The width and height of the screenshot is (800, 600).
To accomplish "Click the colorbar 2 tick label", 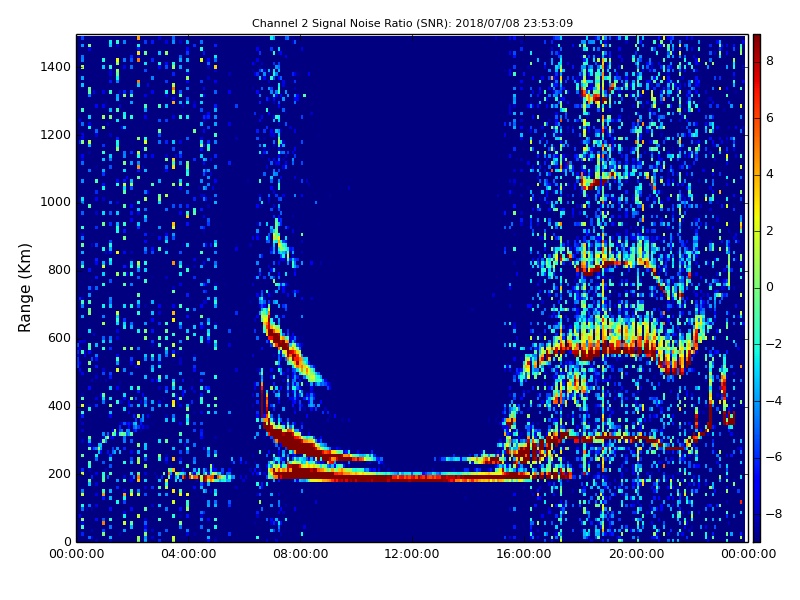I will click(x=770, y=231).
